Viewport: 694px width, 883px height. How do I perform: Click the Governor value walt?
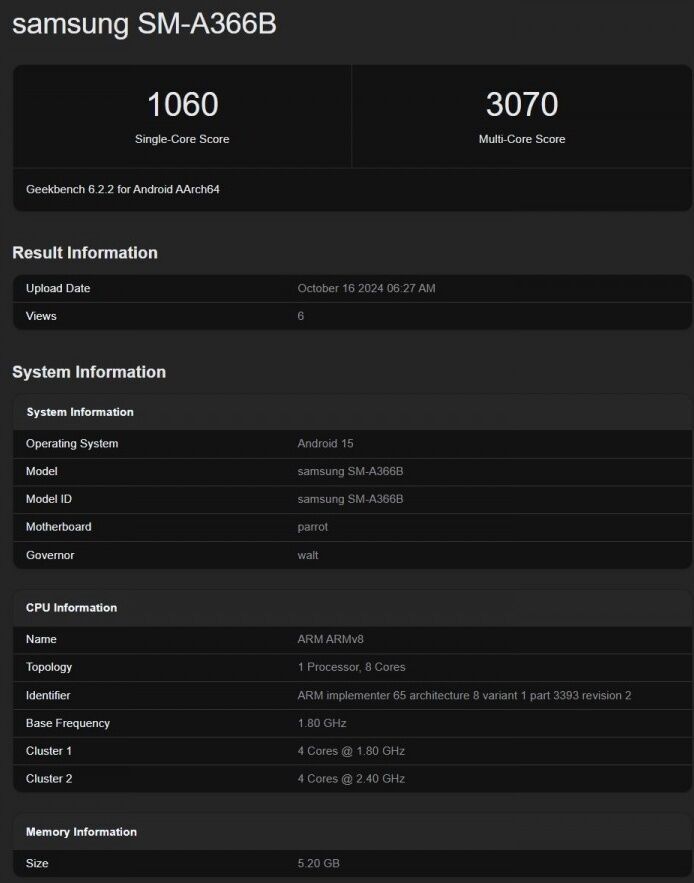pos(308,555)
